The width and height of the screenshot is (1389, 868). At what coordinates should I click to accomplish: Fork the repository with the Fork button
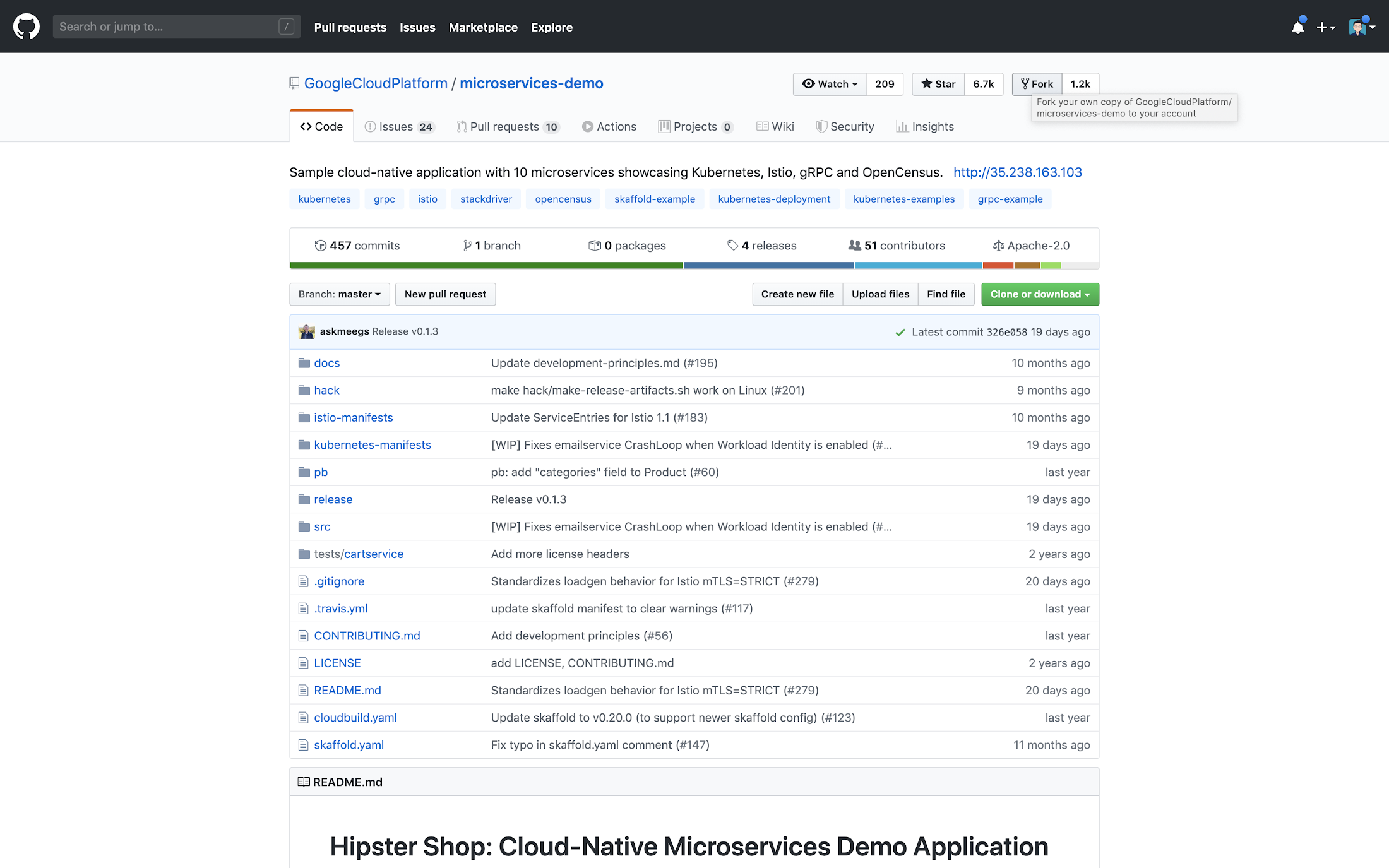pos(1037,84)
